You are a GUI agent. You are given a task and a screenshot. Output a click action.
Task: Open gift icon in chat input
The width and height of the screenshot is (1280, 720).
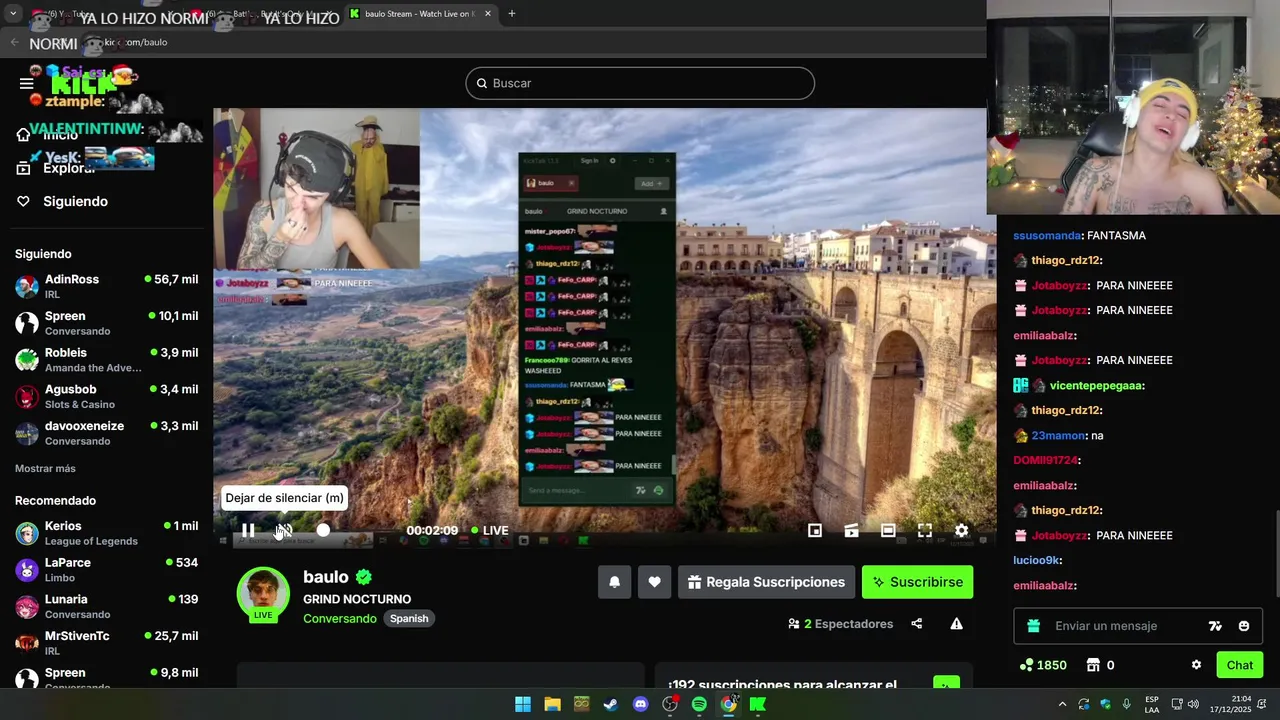1033,626
